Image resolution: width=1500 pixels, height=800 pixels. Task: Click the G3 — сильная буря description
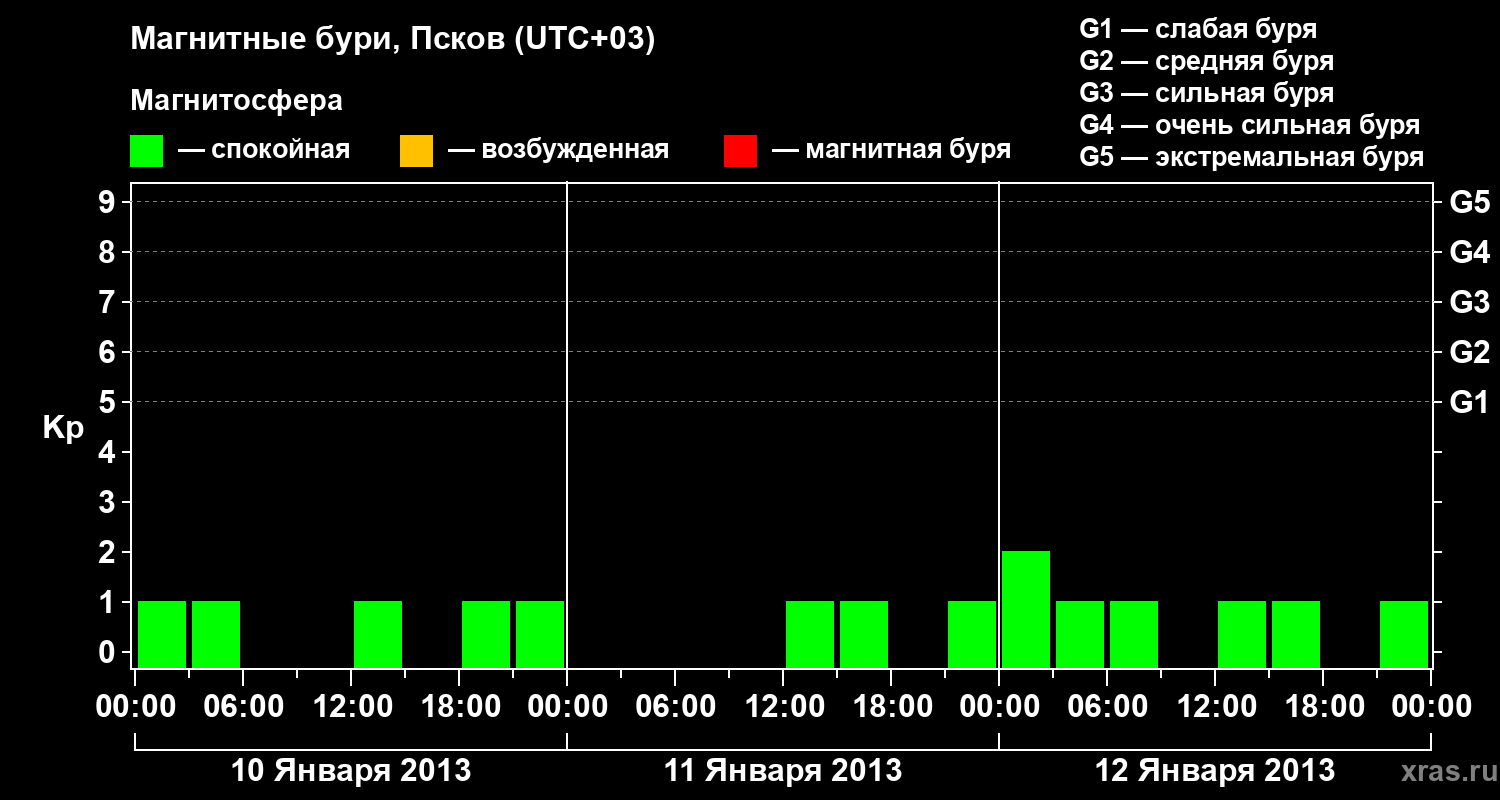[1207, 93]
